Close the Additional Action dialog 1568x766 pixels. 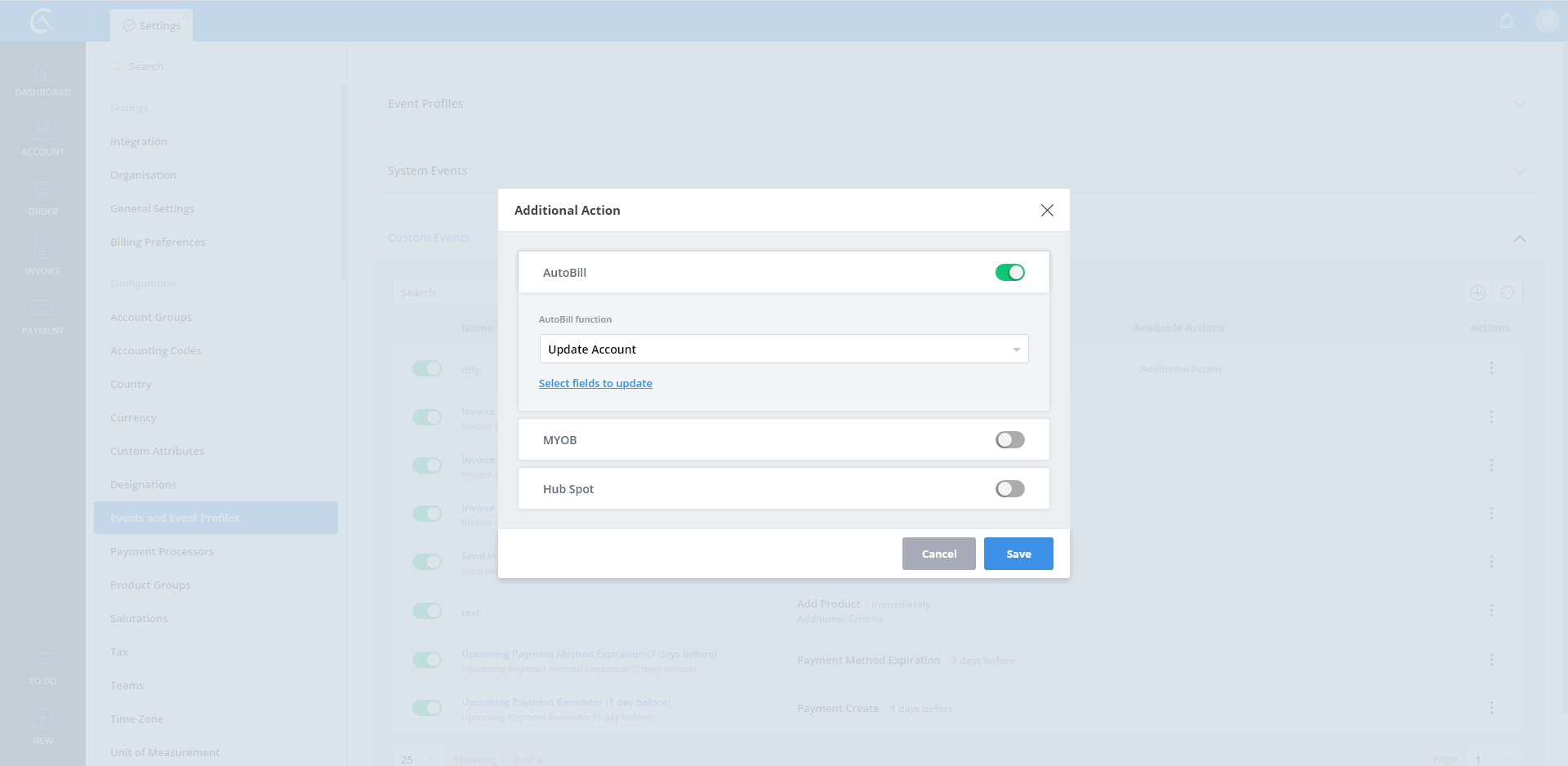click(x=1047, y=211)
